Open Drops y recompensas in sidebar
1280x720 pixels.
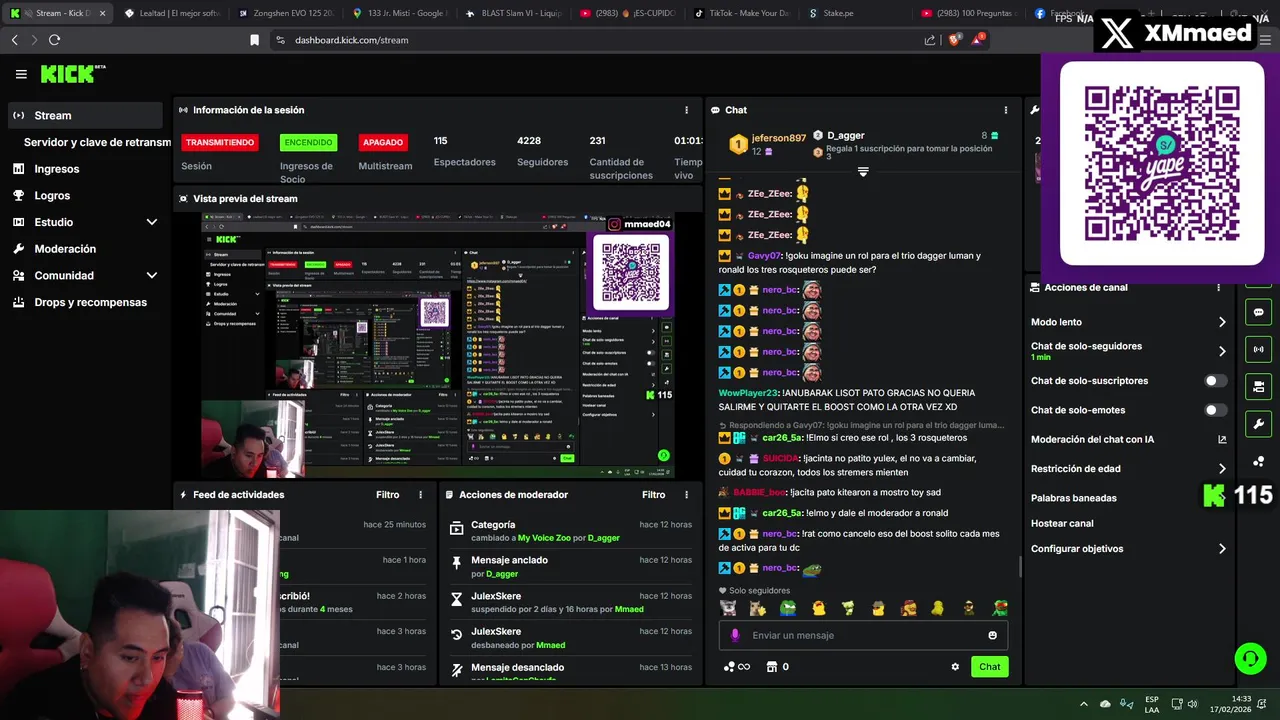click(x=90, y=302)
